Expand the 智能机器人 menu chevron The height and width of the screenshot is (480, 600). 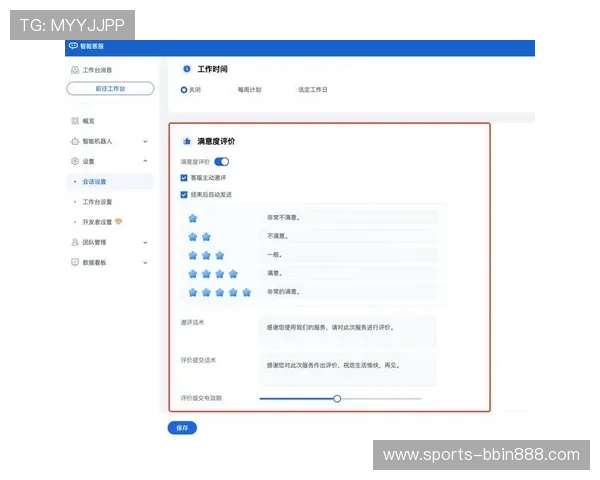click(x=145, y=141)
